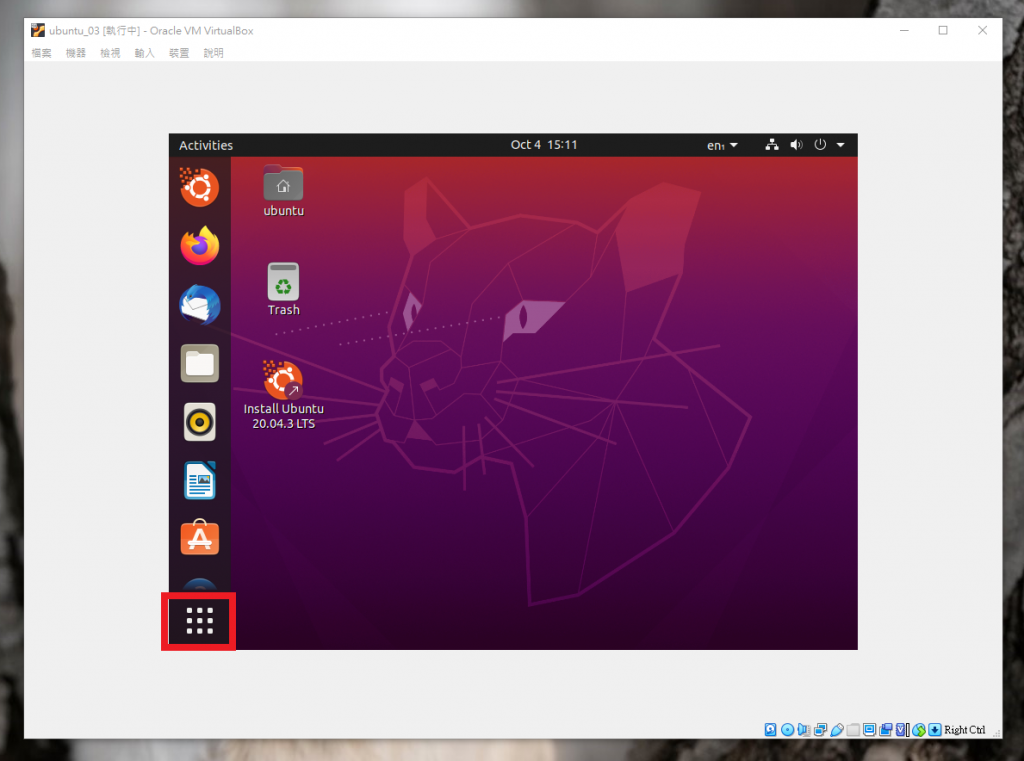Click the keyboard capture arrow status icon

click(935, 730)
